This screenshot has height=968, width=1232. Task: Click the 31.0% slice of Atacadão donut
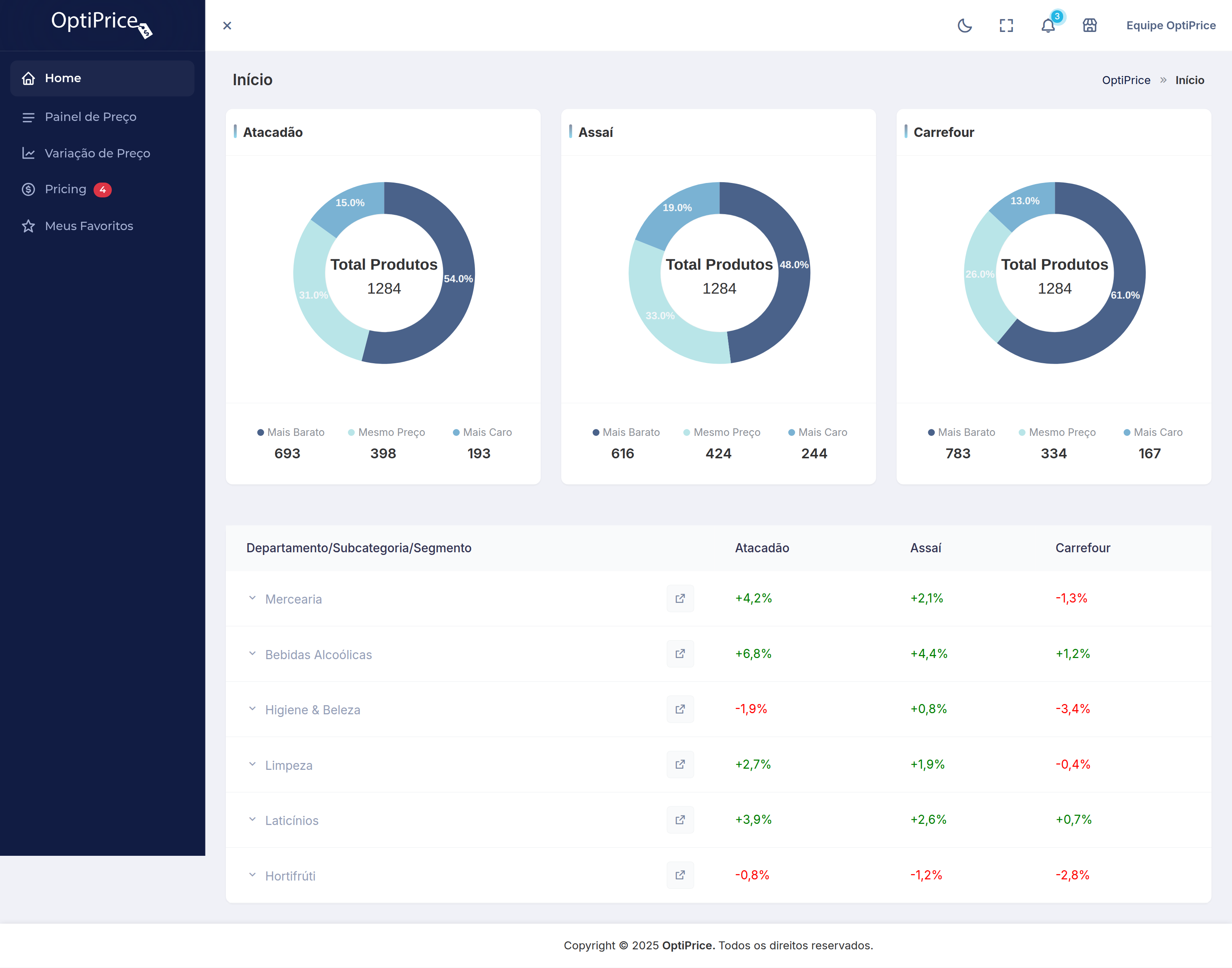(313, 295)
